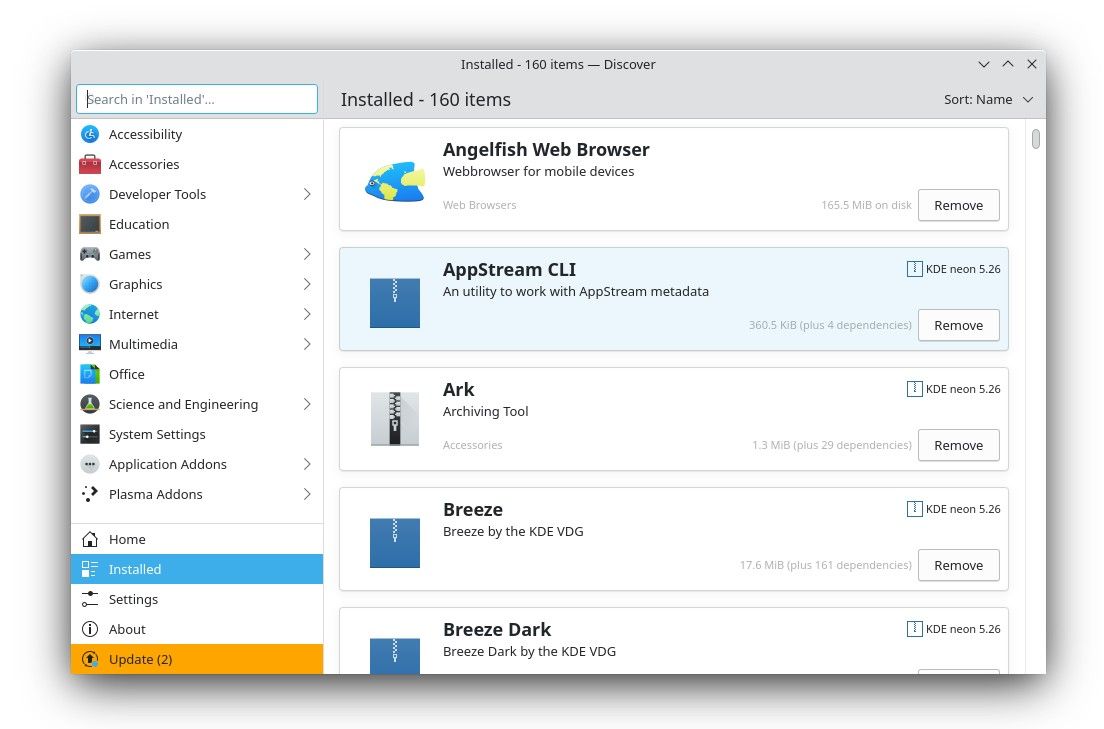This screenshot has height=729, width=1104.
Task: Remove the Ark archiving tool
Action: point(958,445)
